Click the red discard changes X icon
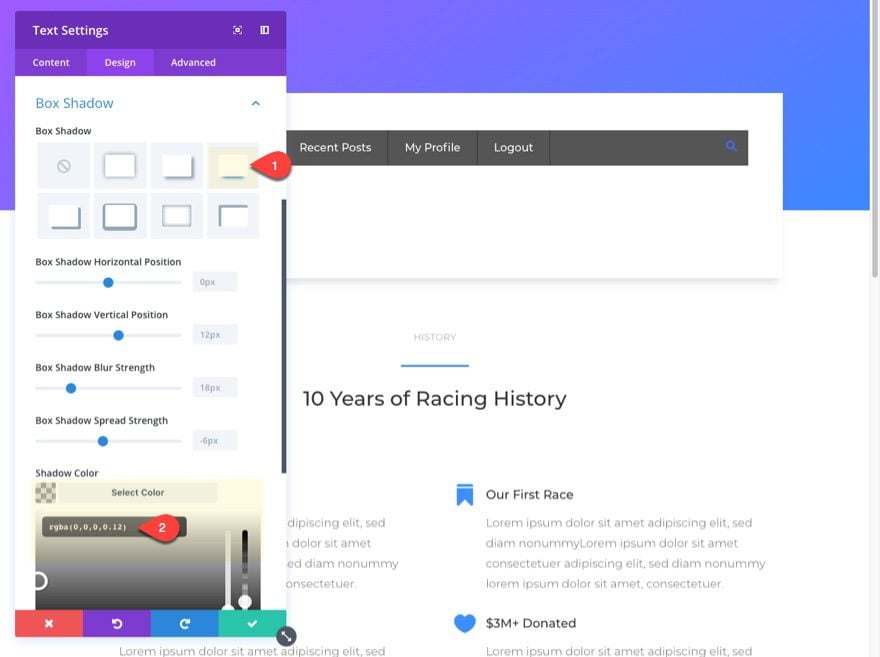The image size is (880, 657). pyautogui.click(x=49, y=623)
